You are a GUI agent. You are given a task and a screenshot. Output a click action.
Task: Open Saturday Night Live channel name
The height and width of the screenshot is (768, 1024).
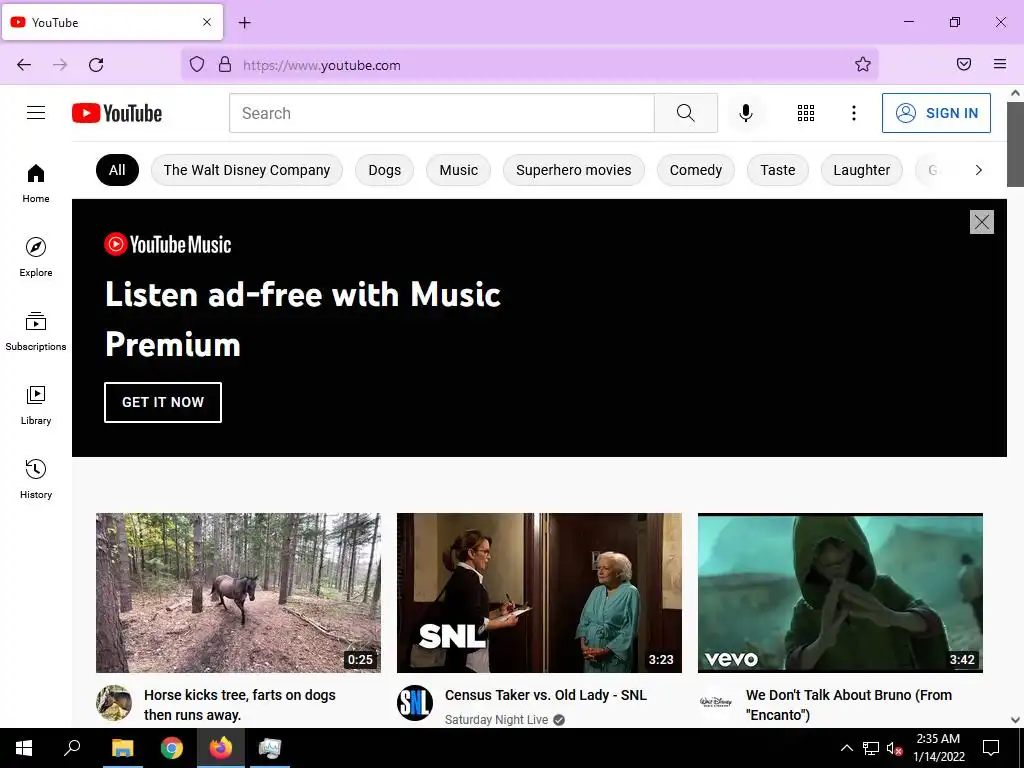click(496, 719)
